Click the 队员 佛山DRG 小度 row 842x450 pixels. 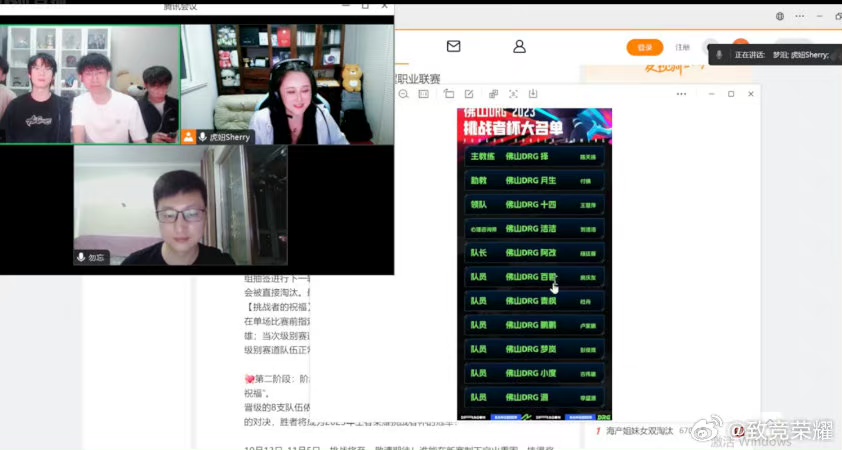click(x=534, y=373)
